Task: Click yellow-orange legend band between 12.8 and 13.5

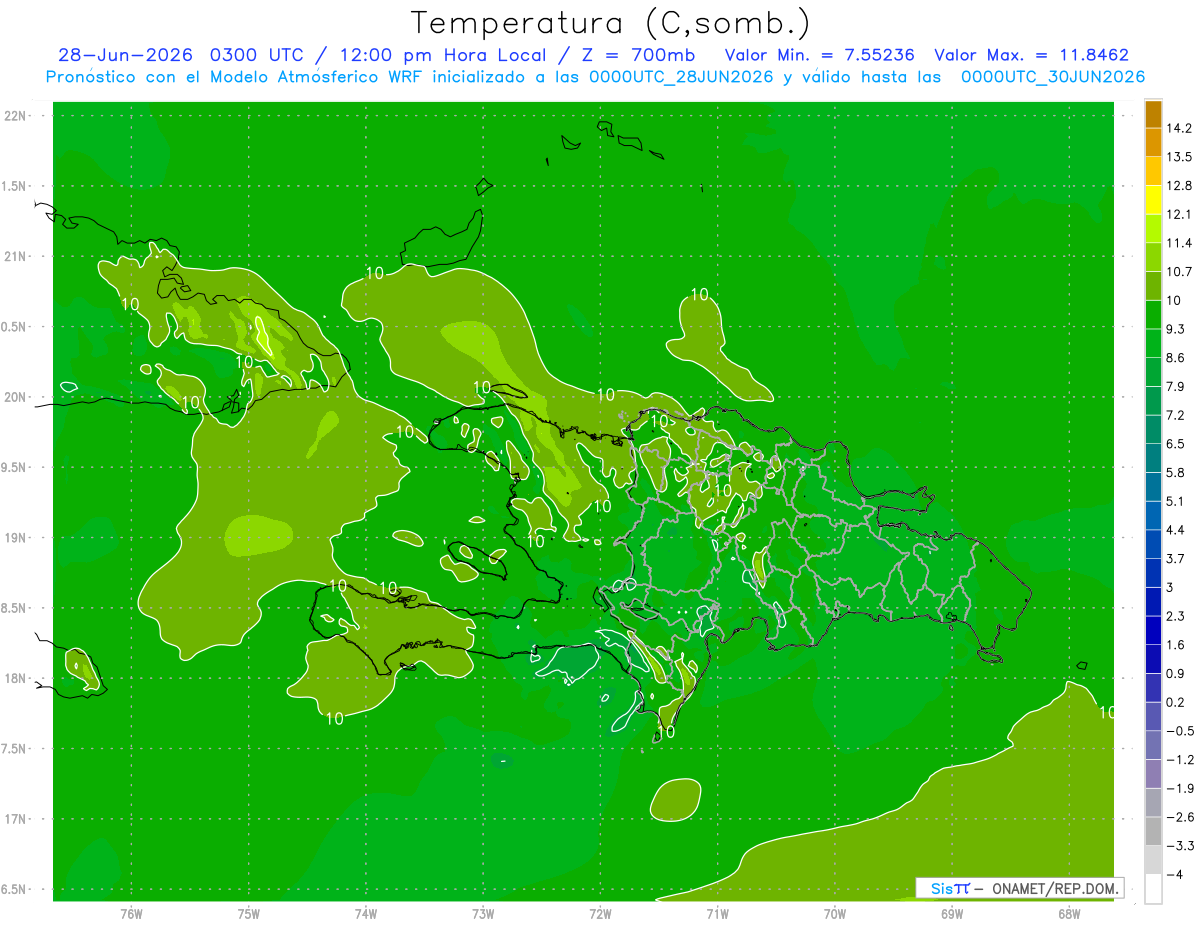Action: pos(1153,171)
